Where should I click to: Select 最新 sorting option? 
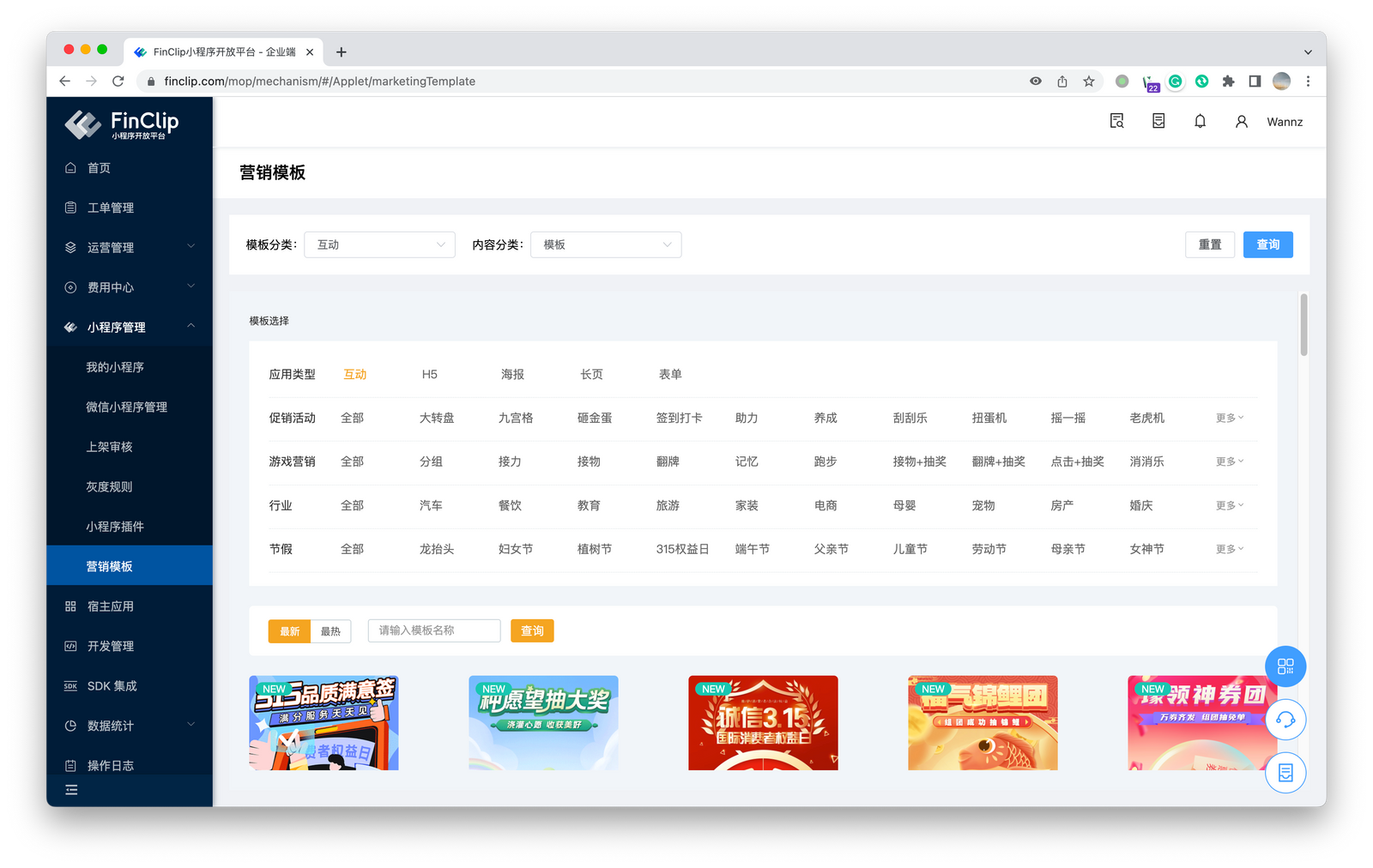pyautogui.click(x=289, y=630)
